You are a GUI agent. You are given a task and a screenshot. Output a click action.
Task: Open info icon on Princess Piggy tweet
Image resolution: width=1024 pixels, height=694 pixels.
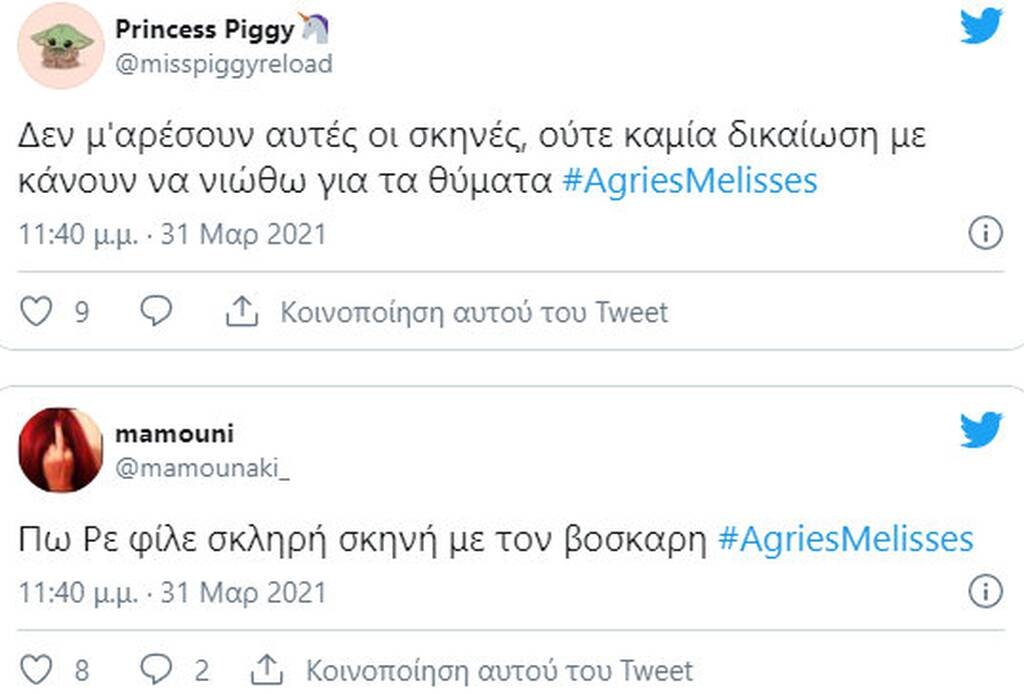(985, 232)
